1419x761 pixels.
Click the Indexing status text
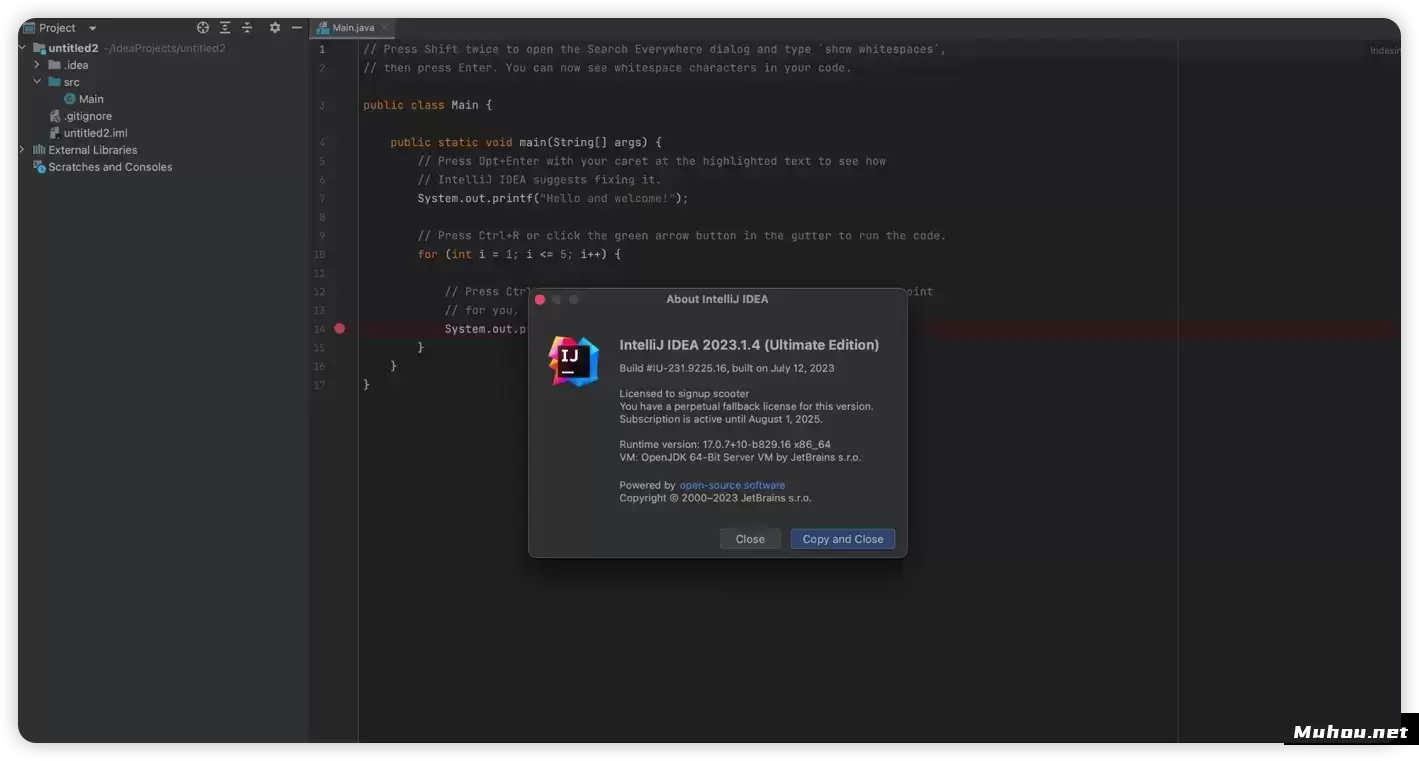[1385, 50]
